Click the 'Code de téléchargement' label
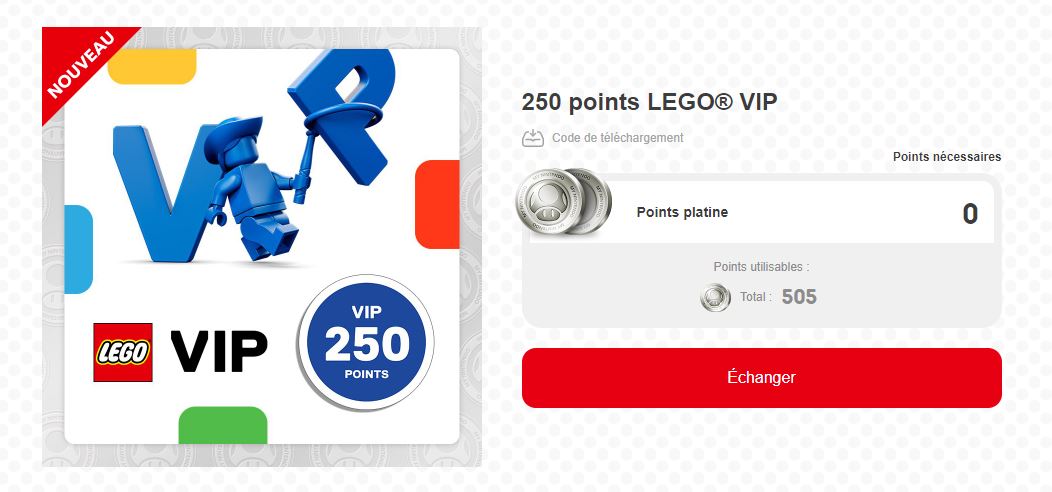The height and width of the screenshot is (492, 1052). pos(618,138)
